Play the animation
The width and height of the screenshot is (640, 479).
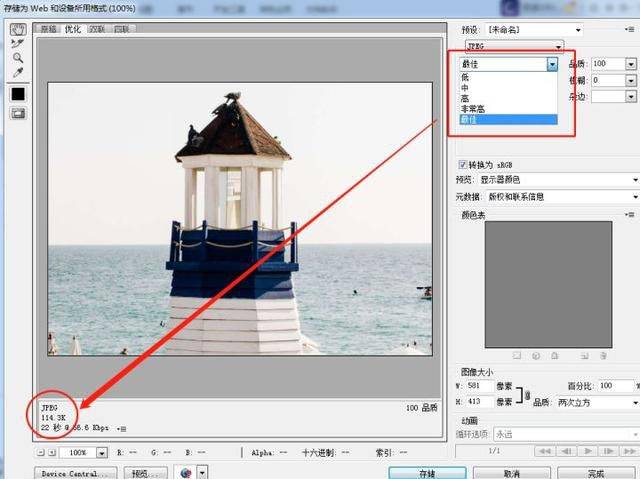(x=587, y=451)
